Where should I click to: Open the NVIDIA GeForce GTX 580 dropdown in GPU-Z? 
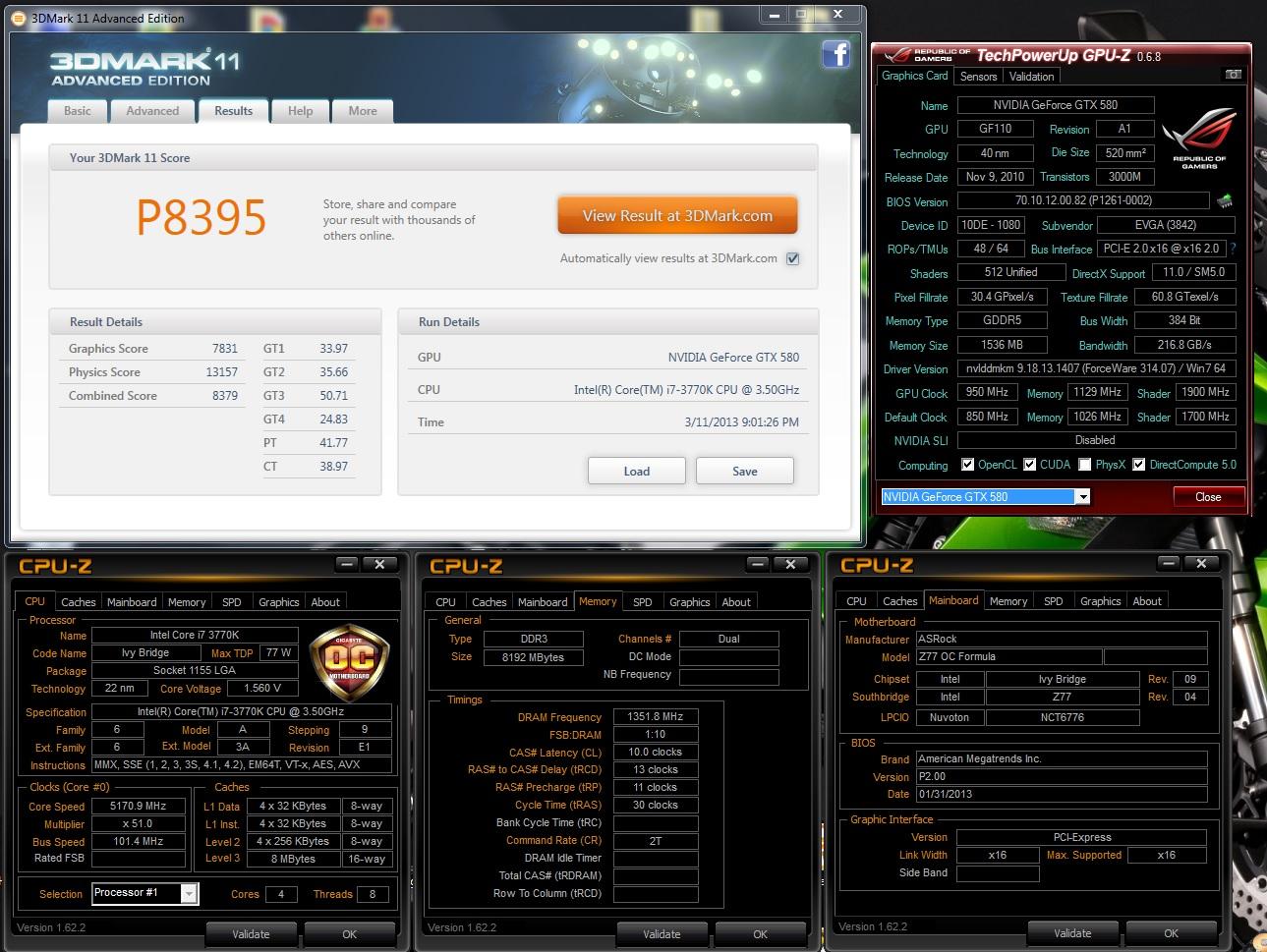click(1082, 497)
